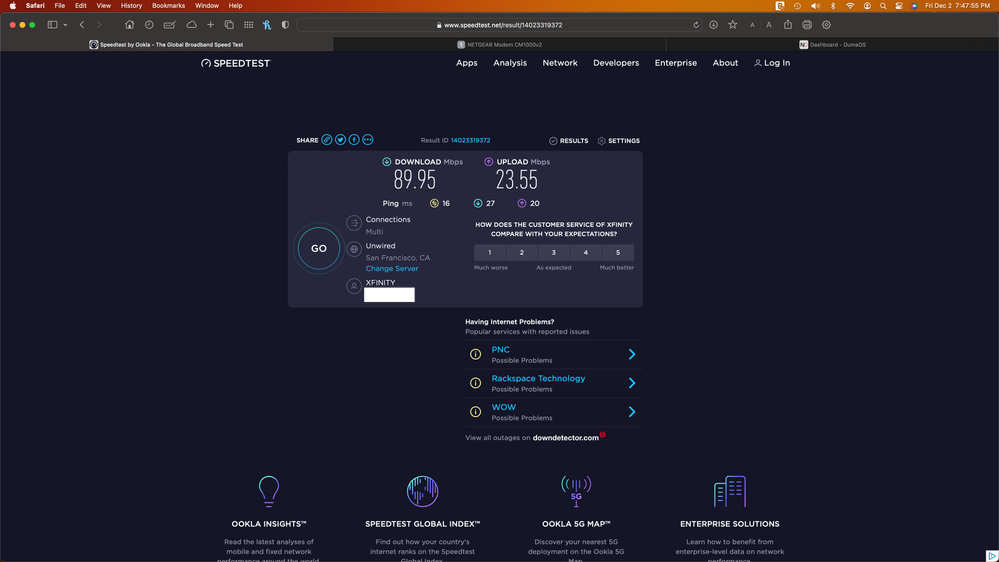The width and height of the screenshot is (999, 562).
Task: Open the Analysis navigation link
Action: (510, 63)
